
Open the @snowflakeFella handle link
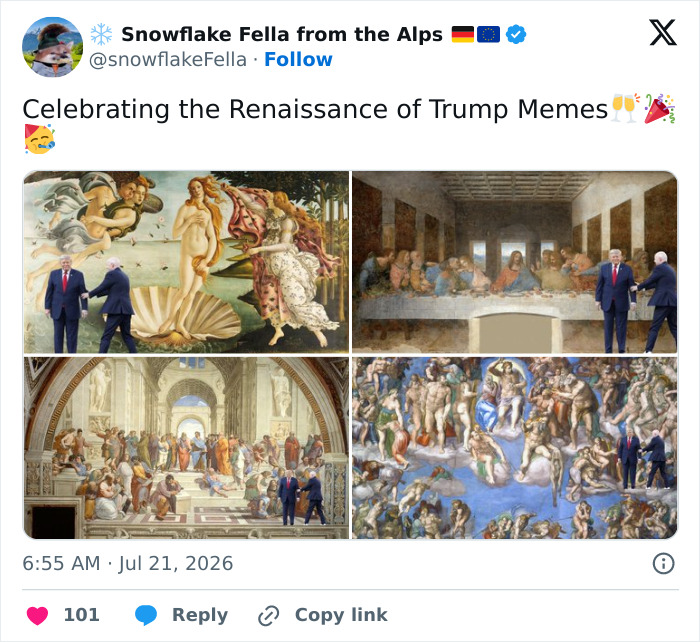pos(168,60)
